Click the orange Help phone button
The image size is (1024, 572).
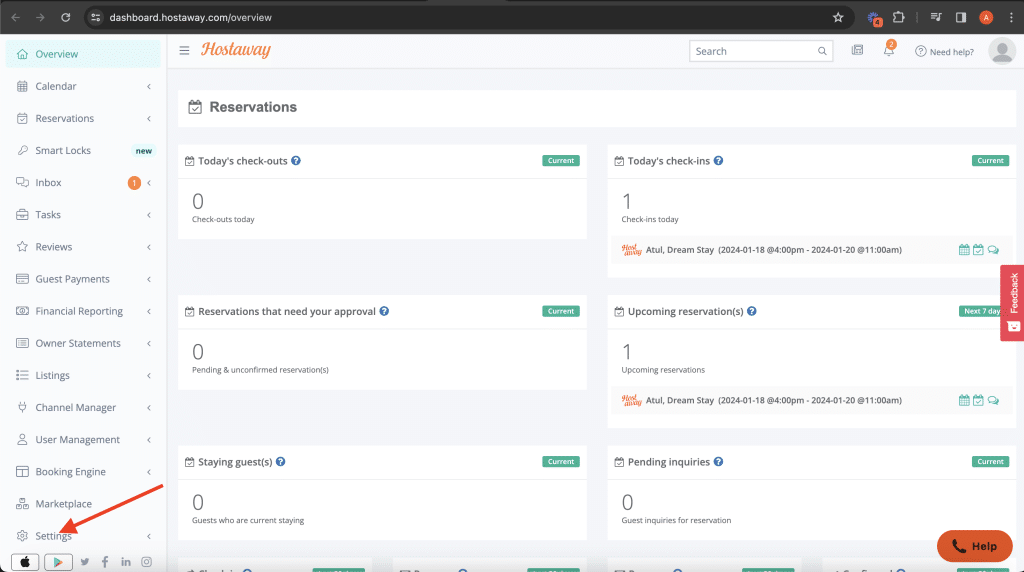coord(974,546)
